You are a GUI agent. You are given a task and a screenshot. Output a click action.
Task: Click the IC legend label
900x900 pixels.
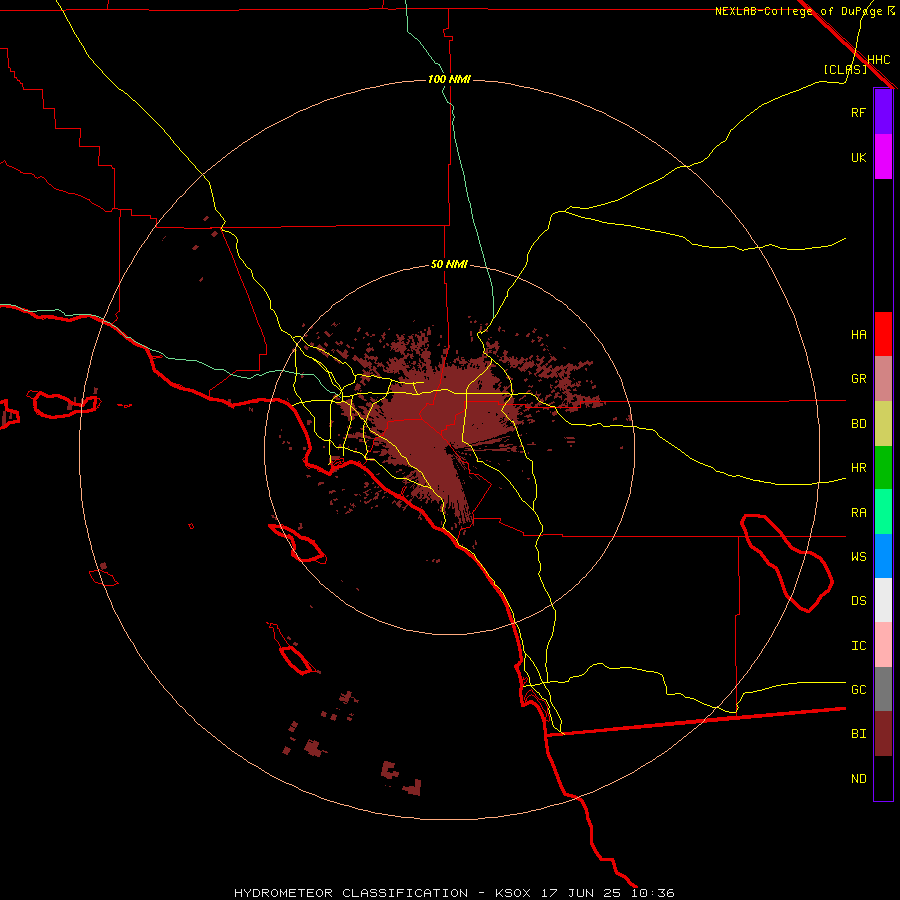tap(858, 646)
